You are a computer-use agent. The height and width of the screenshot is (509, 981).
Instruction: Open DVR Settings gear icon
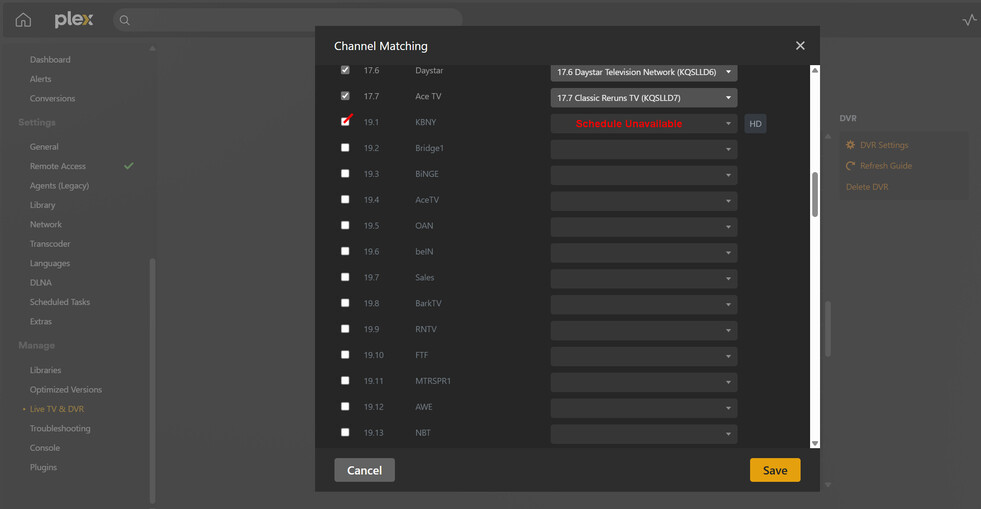[850, 145]
